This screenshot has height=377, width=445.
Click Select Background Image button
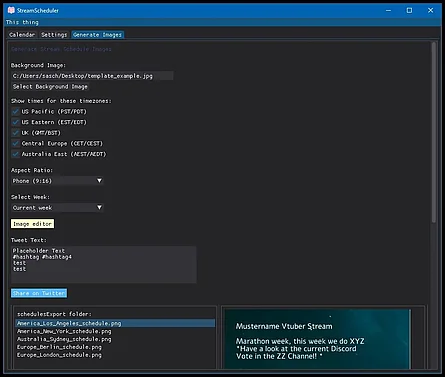(50, 87)
